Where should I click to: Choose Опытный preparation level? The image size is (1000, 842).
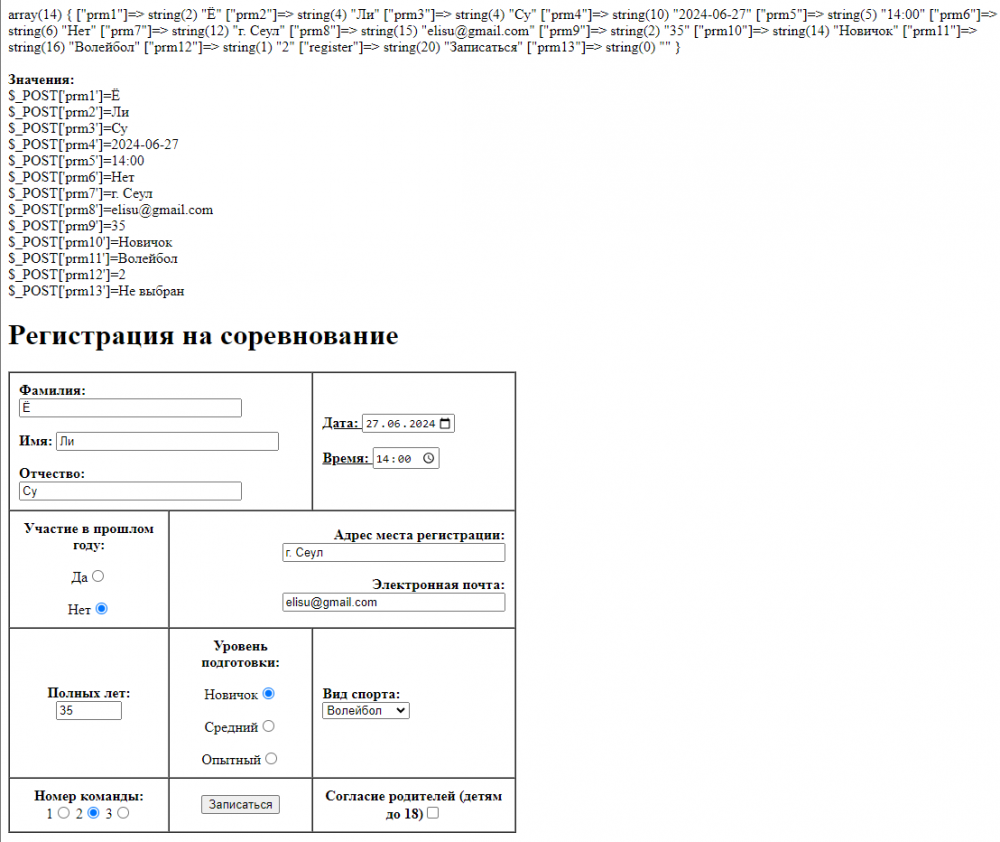[271, 758]
